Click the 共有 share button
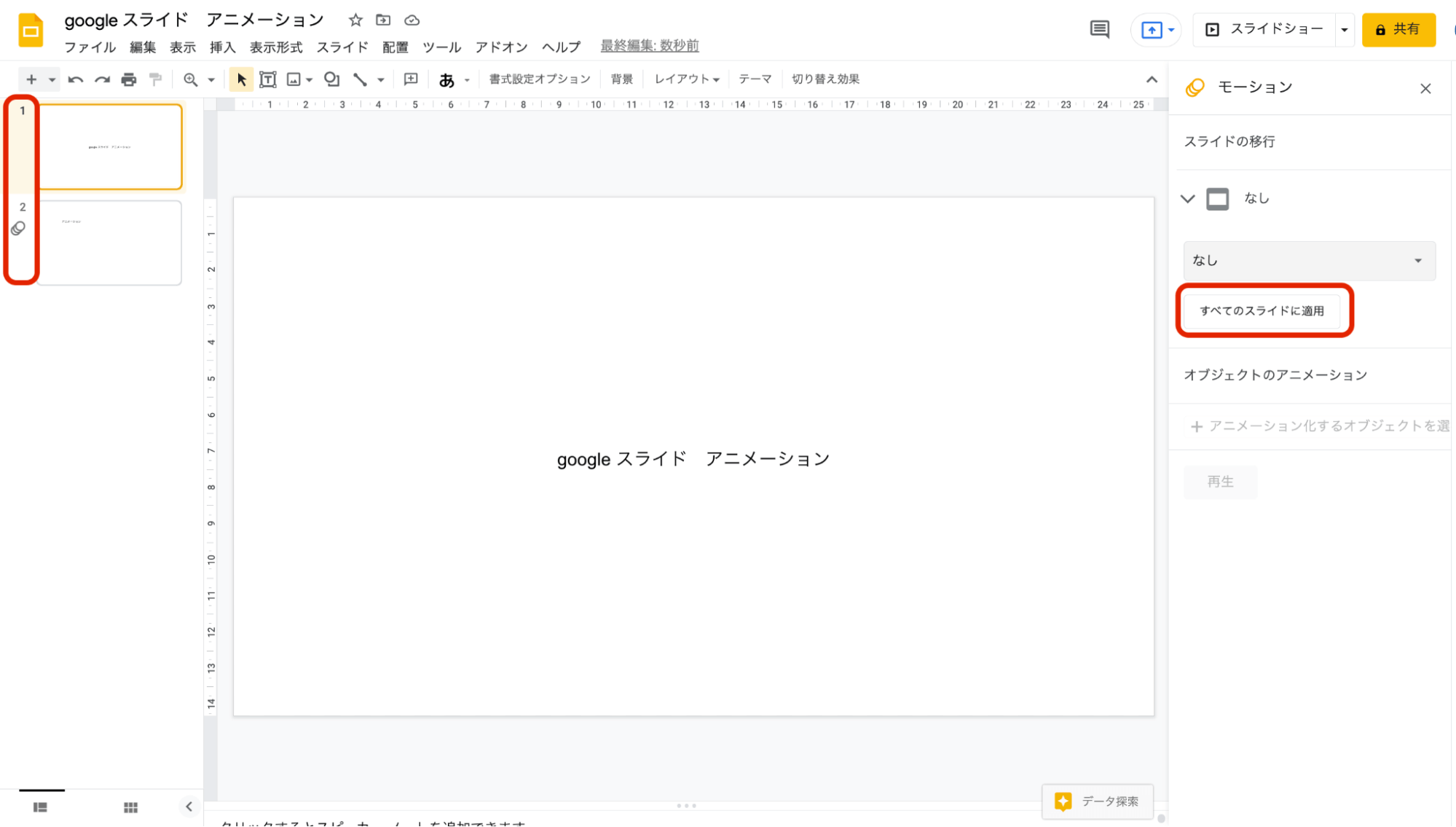Viewport: 1456px width, 827px height. (x=1398, y=29)
